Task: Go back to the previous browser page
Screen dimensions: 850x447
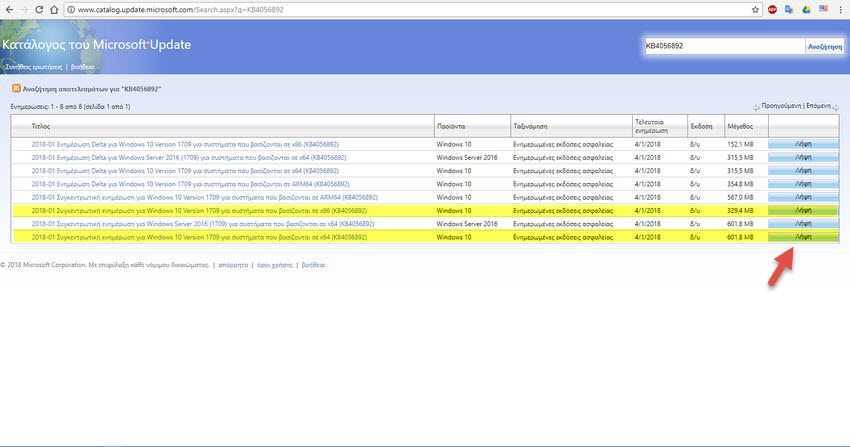Action: point(9,10)
